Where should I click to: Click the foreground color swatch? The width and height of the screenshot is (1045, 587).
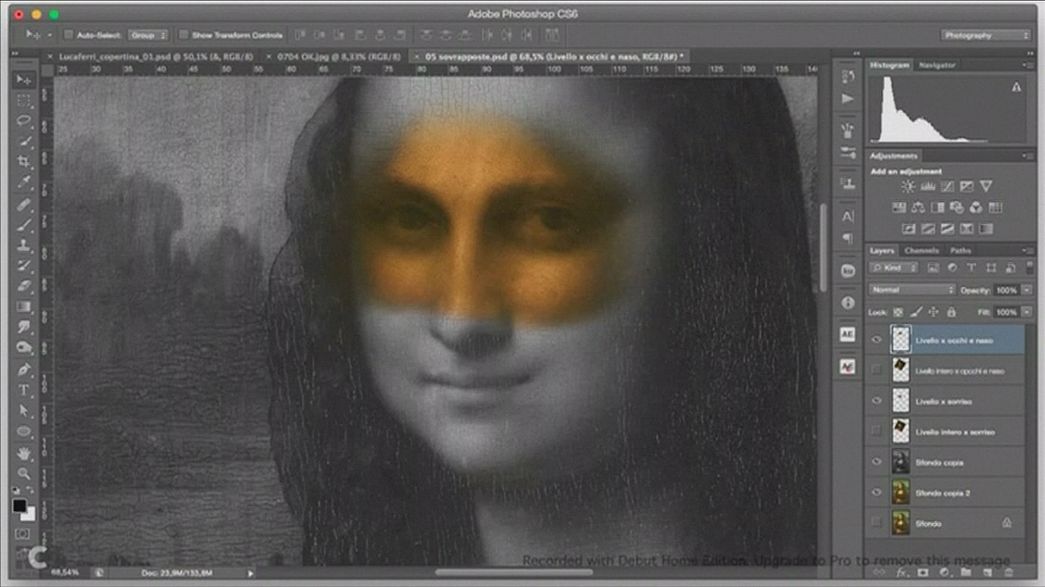(x=19, y=506)
